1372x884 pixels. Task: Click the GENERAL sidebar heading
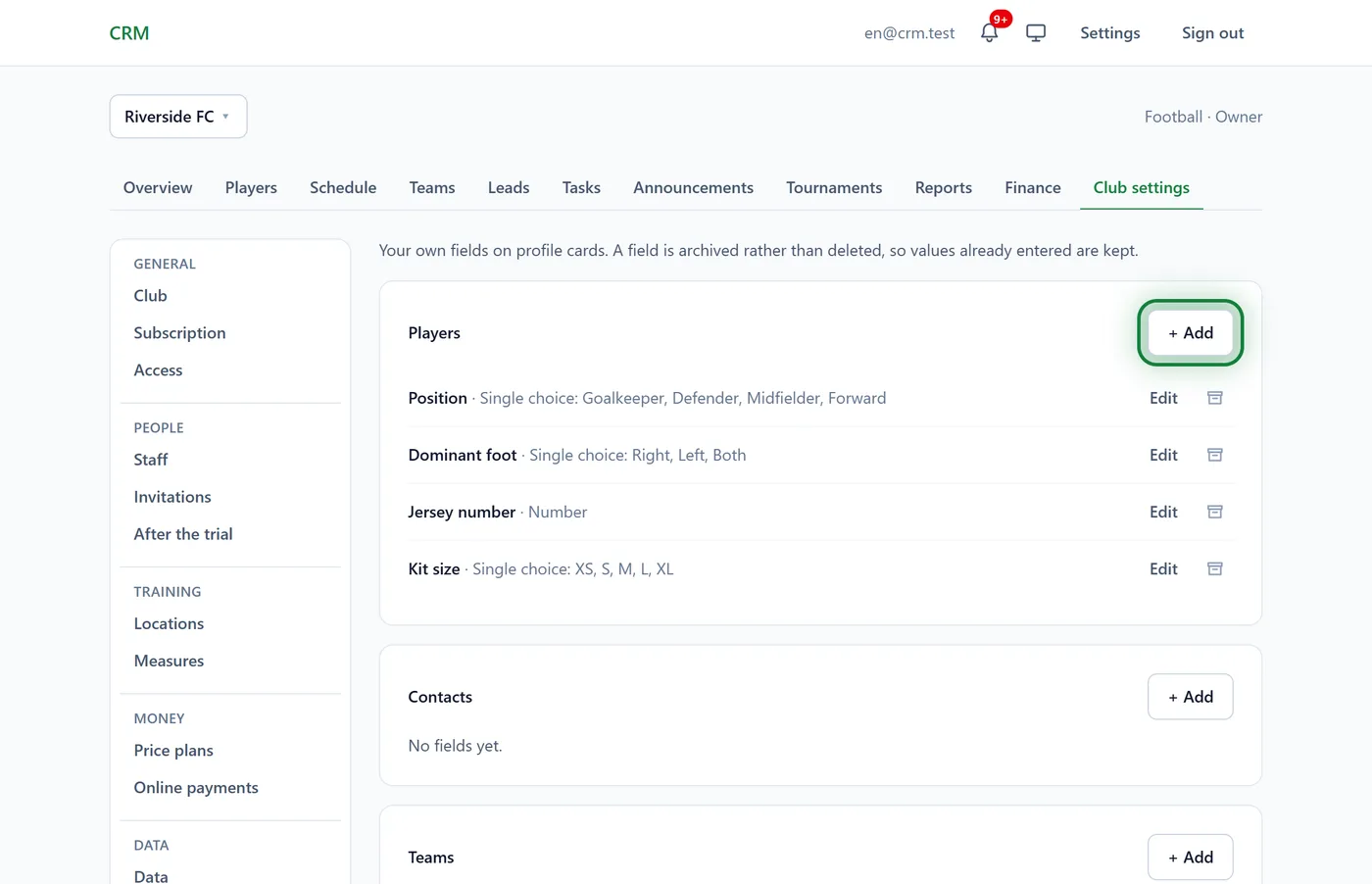[165, 264]
